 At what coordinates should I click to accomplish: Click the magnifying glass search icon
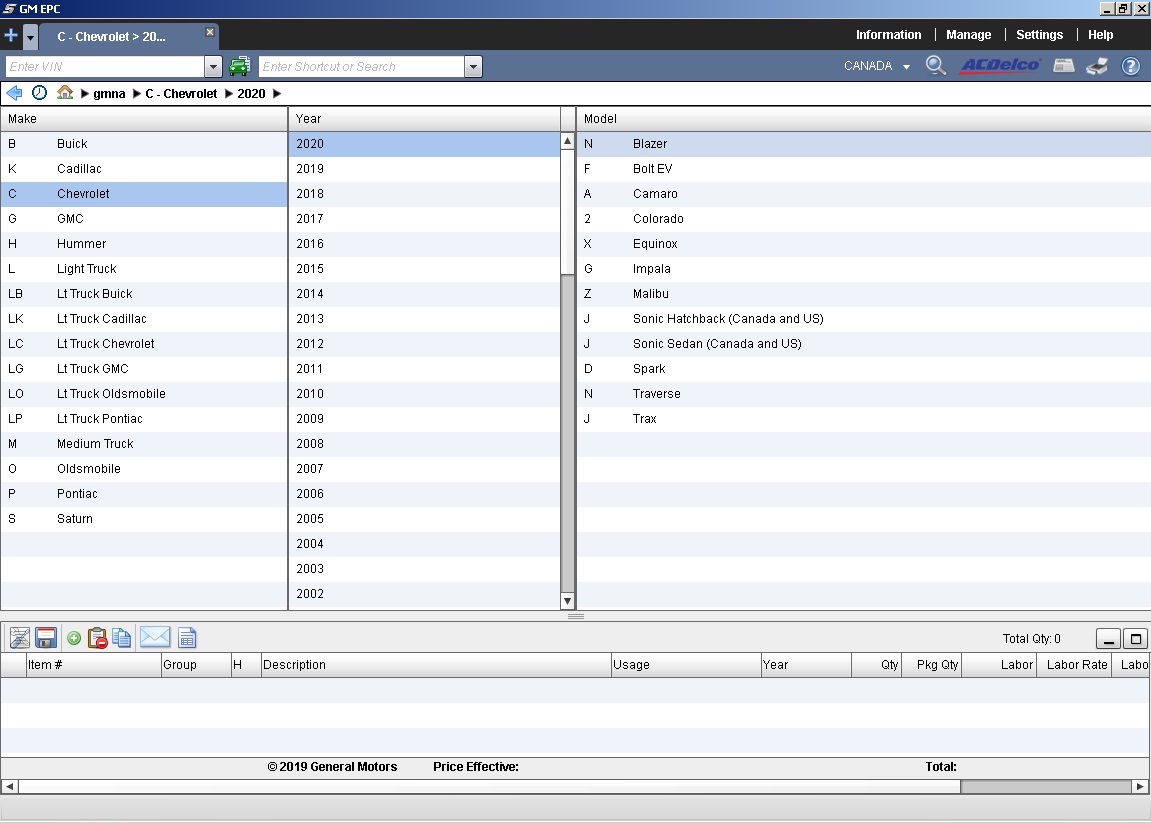[936, 65]
